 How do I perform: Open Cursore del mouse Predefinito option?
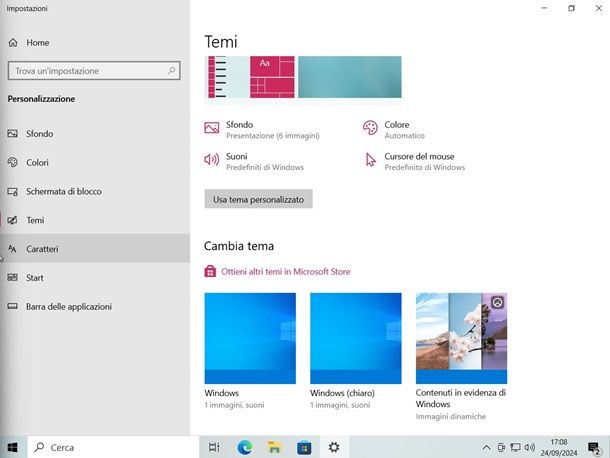(x=414, y=161)
